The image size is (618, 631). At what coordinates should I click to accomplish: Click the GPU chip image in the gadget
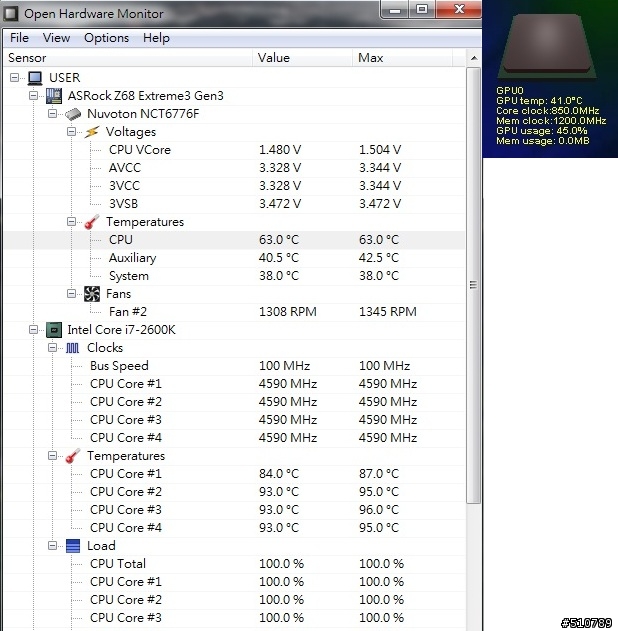547,46
